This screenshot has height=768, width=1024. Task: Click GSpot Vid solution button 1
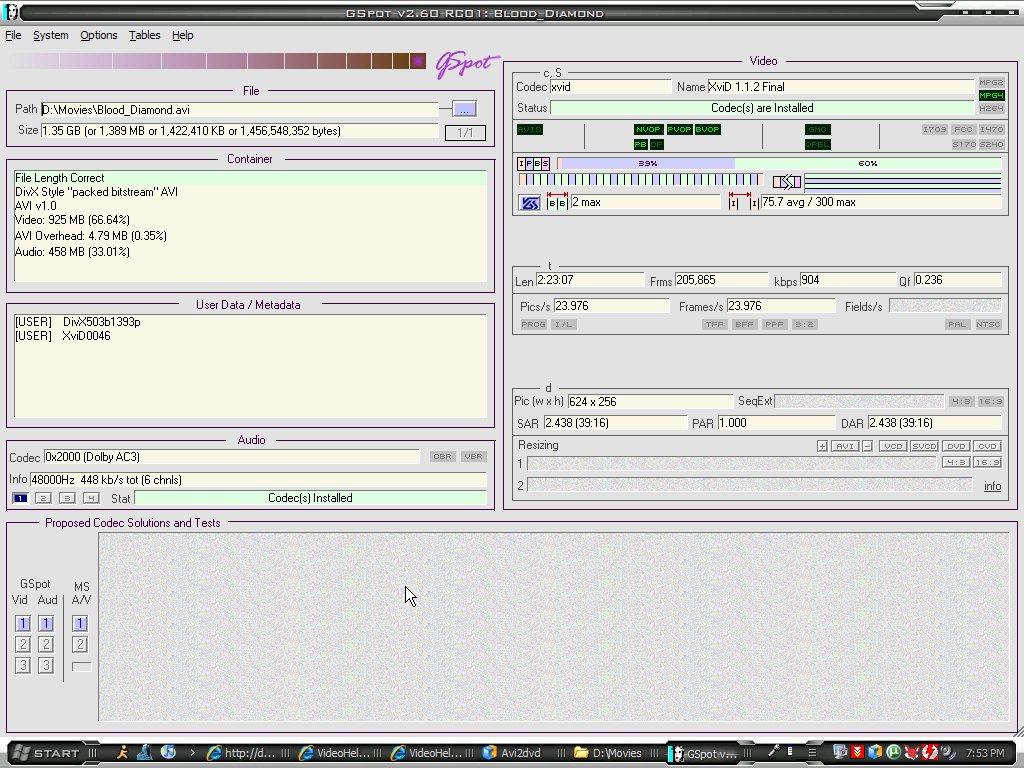[23, 624]
